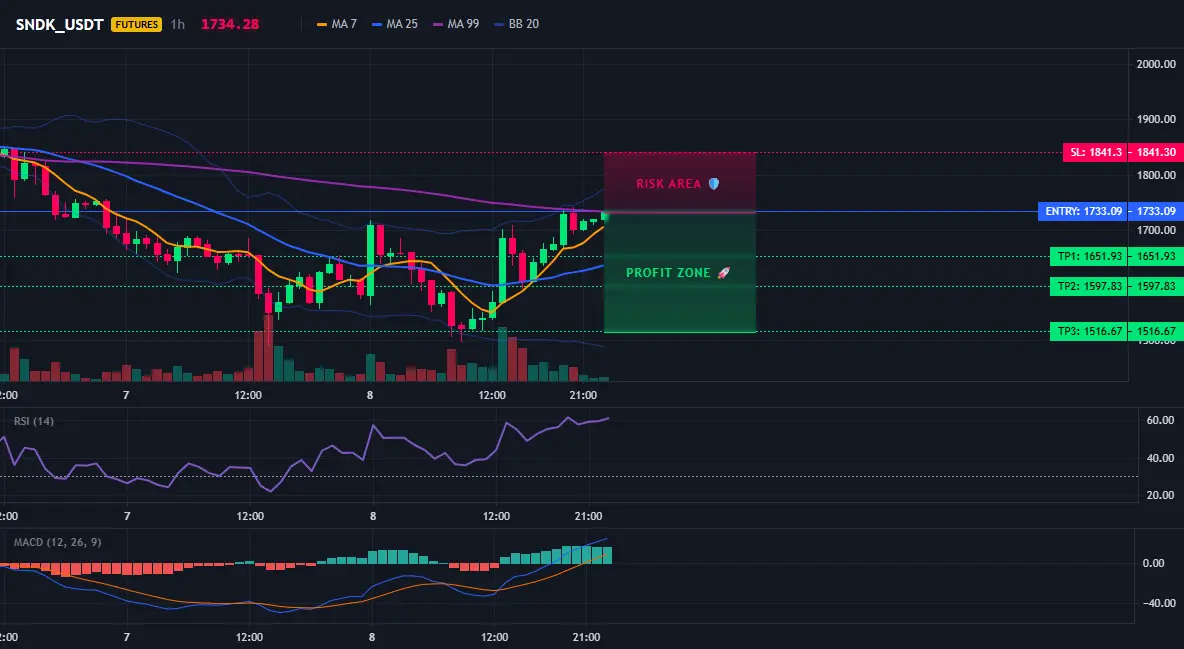Click the yellow FUTURES badge
The image size is (1184, 649).
click(137, 24)
